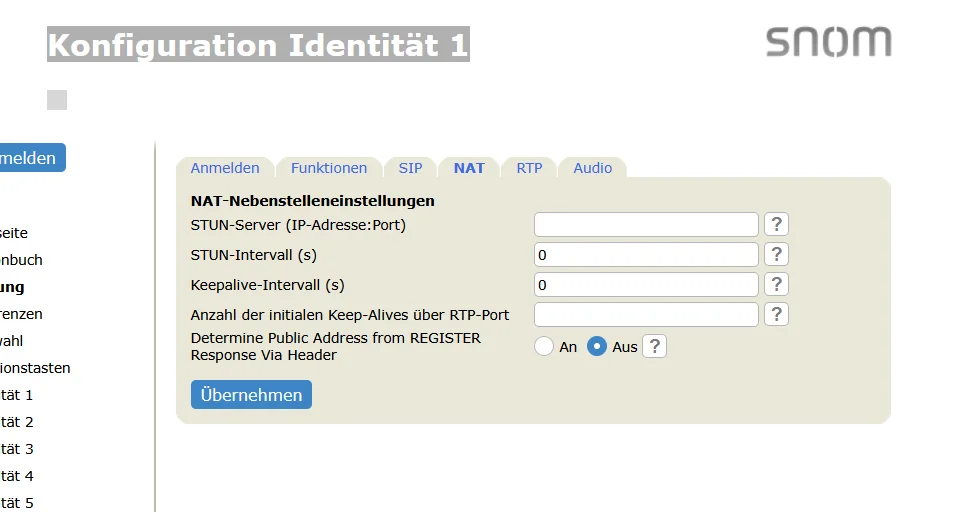Open help for REGISTER Response Via Header
Screen dimensions: 971x512
click(655, 346)
